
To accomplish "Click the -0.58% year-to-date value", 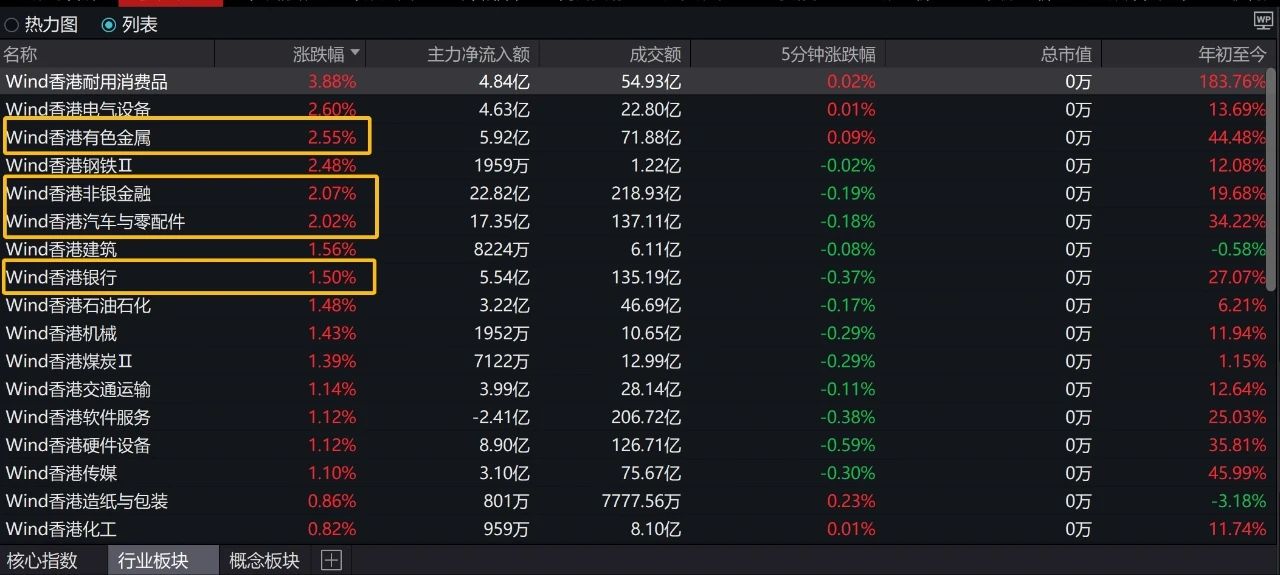I will click(1238, 250).
